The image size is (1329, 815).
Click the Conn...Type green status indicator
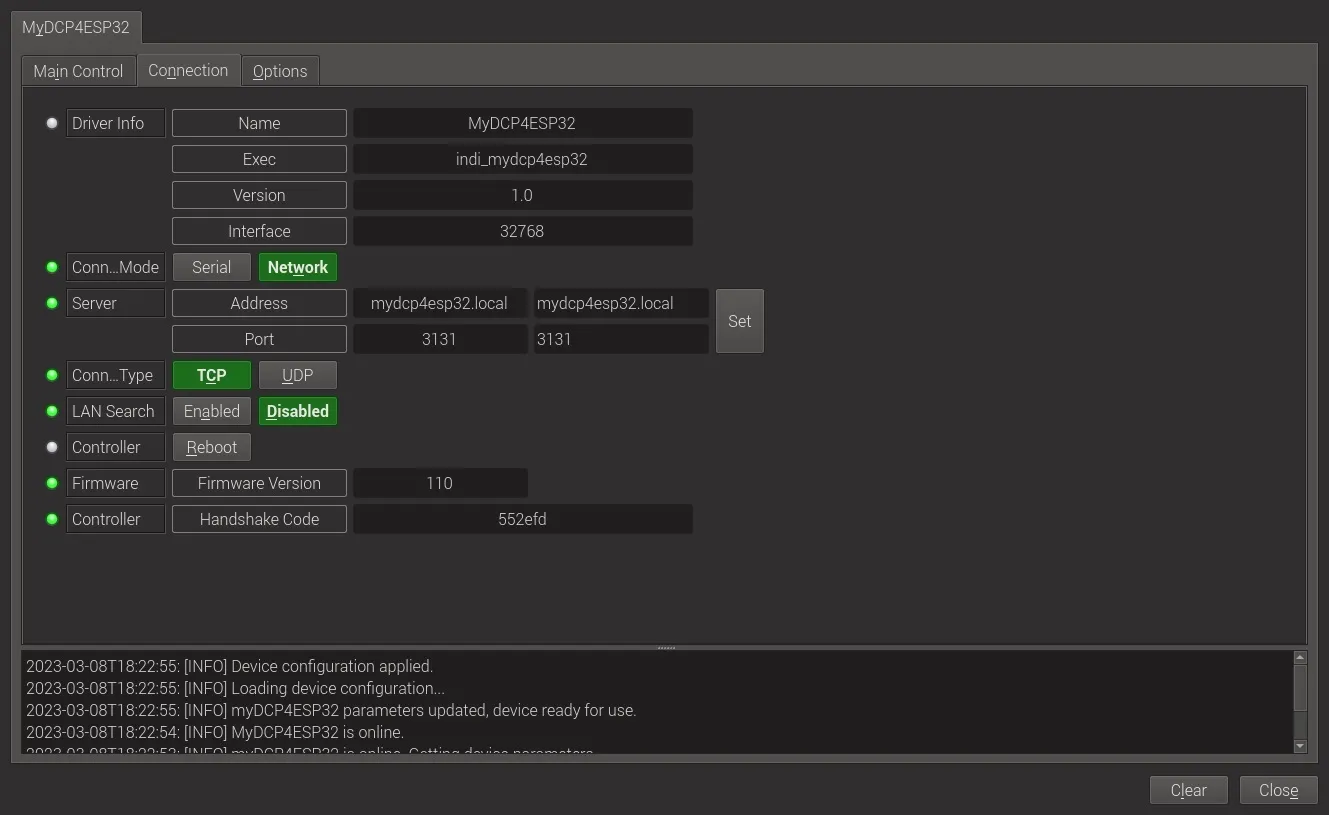tap(52, 375)
